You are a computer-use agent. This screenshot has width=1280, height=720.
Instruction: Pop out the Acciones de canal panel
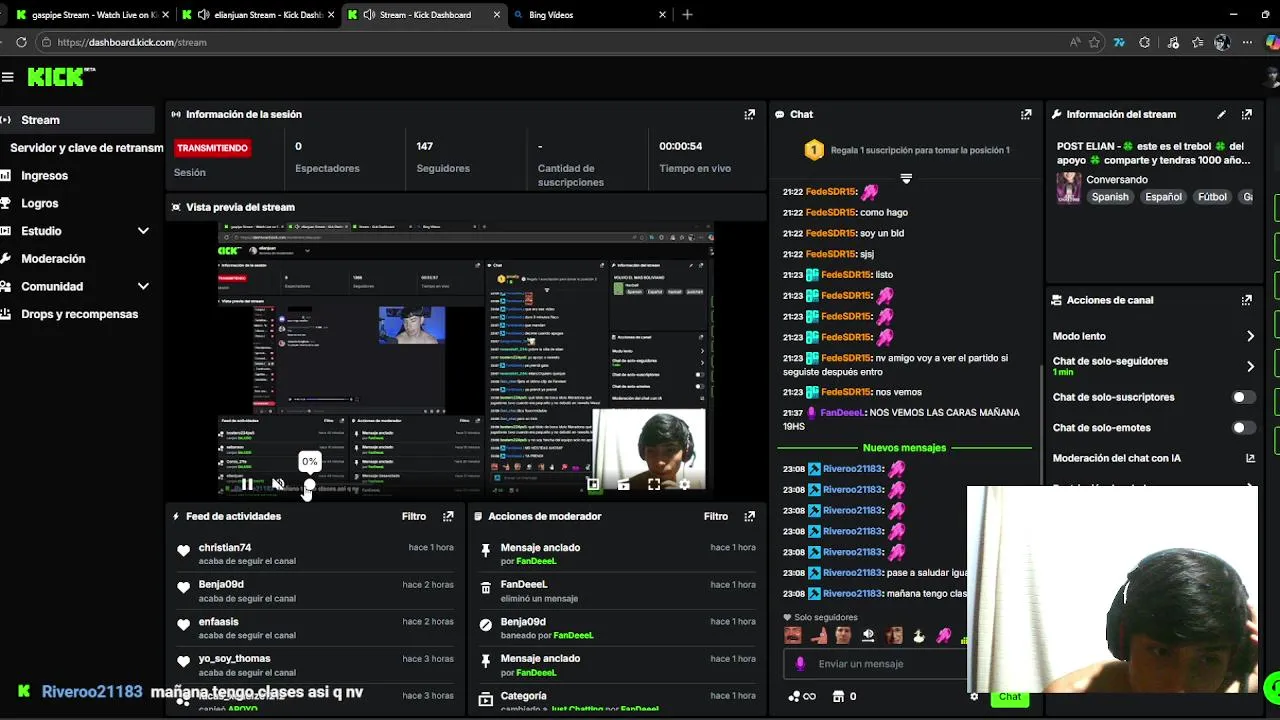1247,300
